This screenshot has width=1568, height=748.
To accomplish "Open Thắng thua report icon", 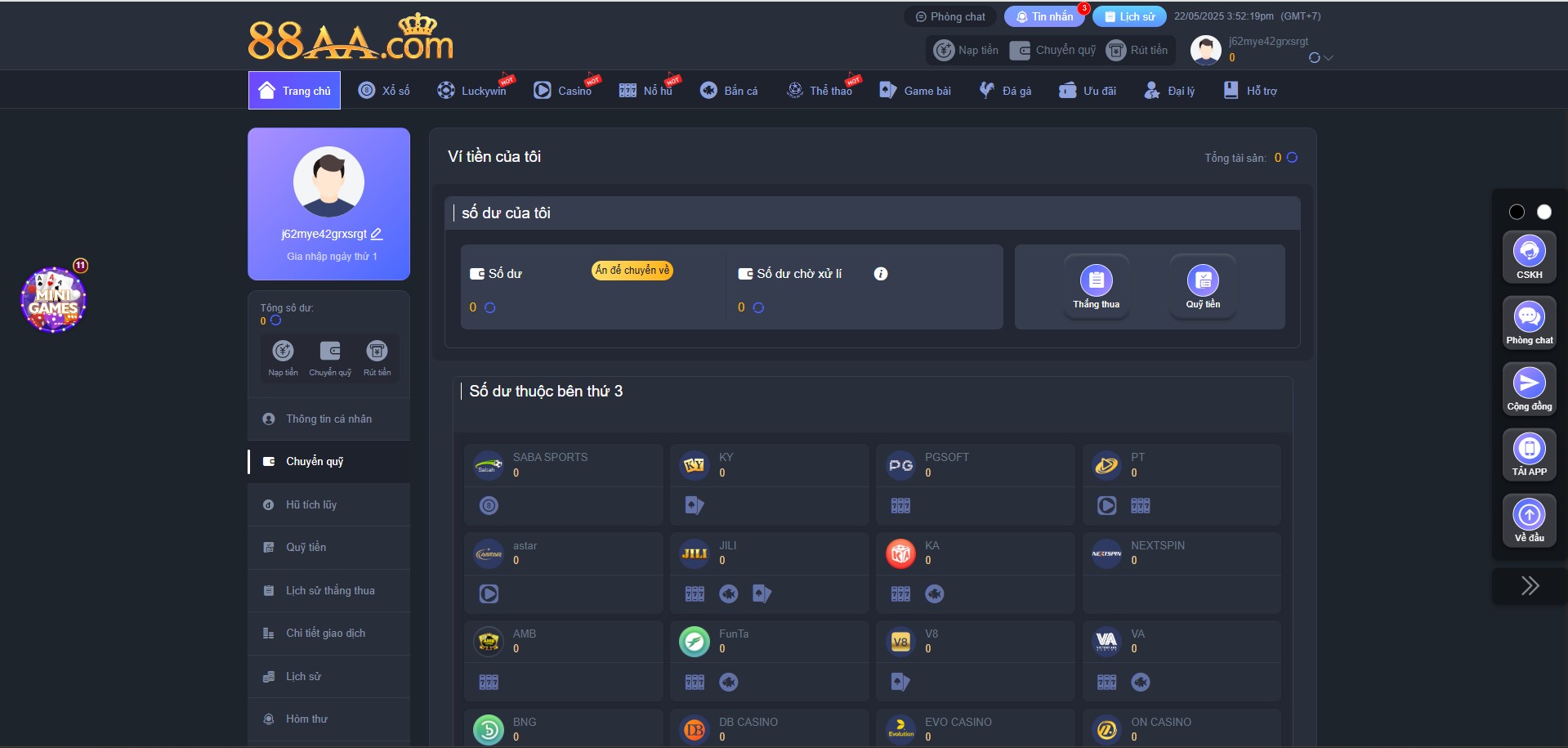I will click(1096, 287).
